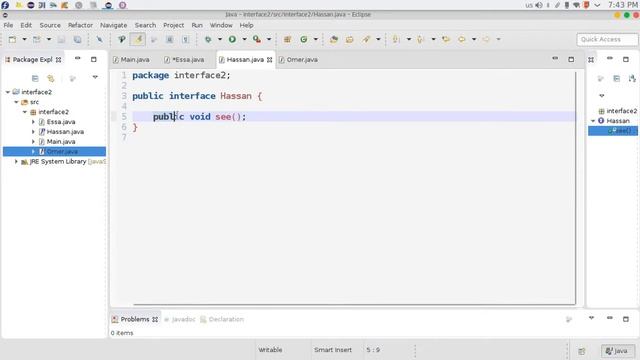640x360 pixels.
Task: Select Main.java in Package Explorer
Action: point(61,142)
